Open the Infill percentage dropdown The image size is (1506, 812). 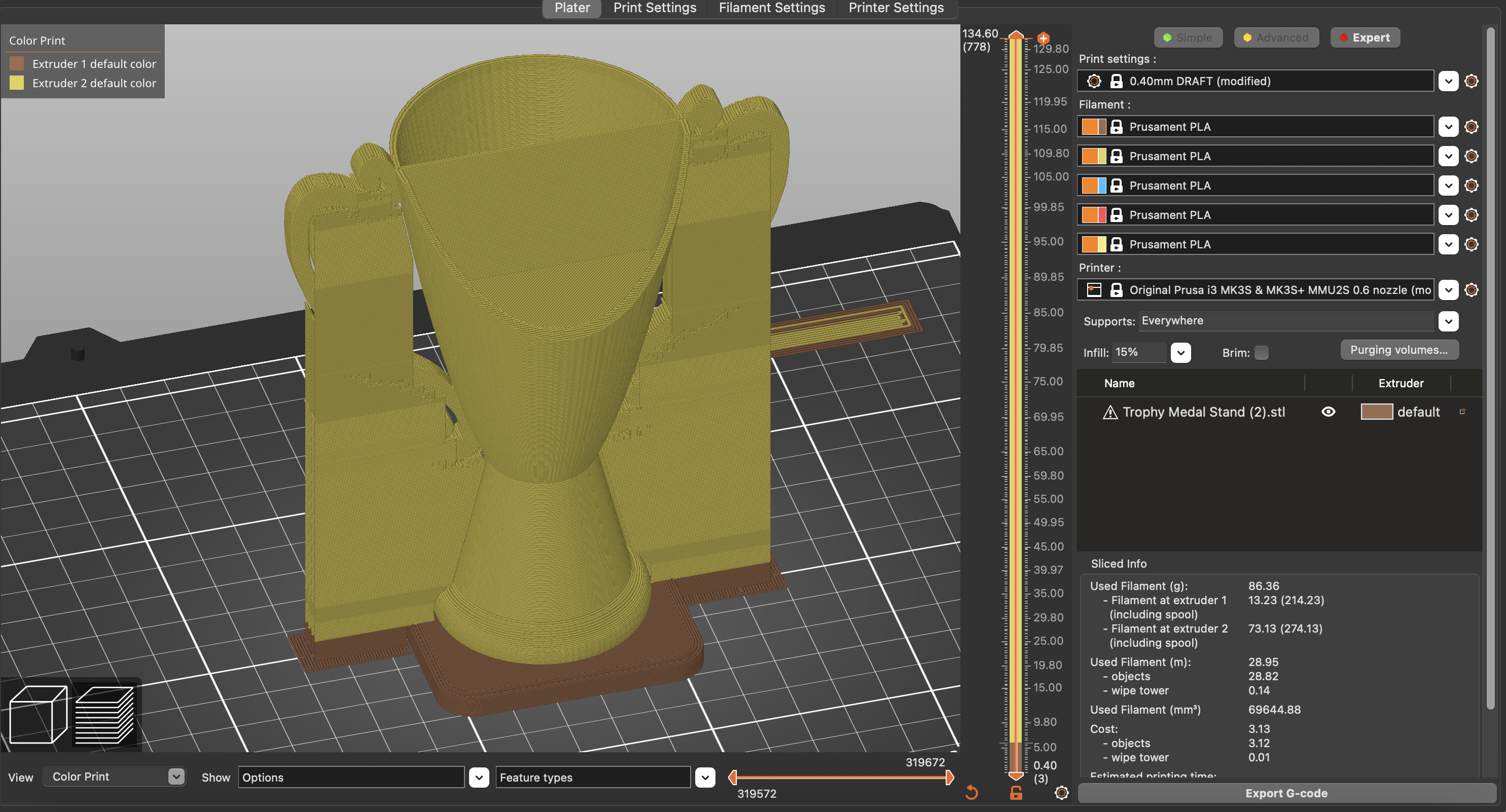click(1180, 352)
